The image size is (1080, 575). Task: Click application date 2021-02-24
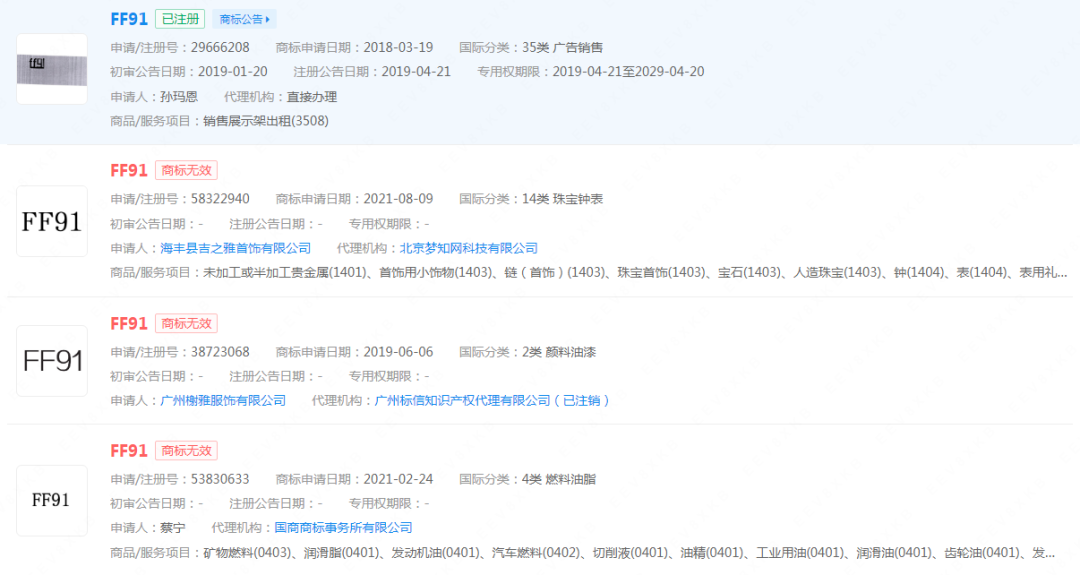(x=398, y=479)
